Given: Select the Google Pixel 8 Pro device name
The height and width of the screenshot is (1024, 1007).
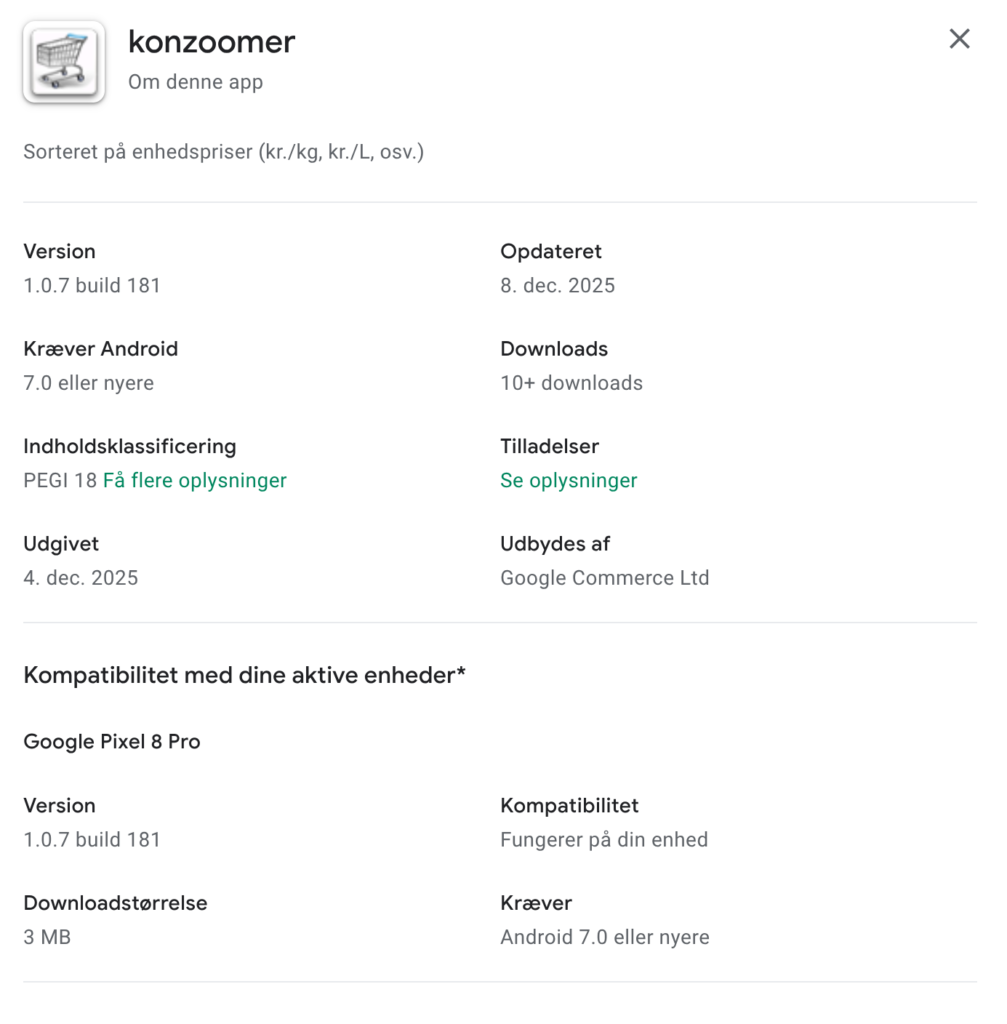Looking at the screenshot, I should pos(112,742).
